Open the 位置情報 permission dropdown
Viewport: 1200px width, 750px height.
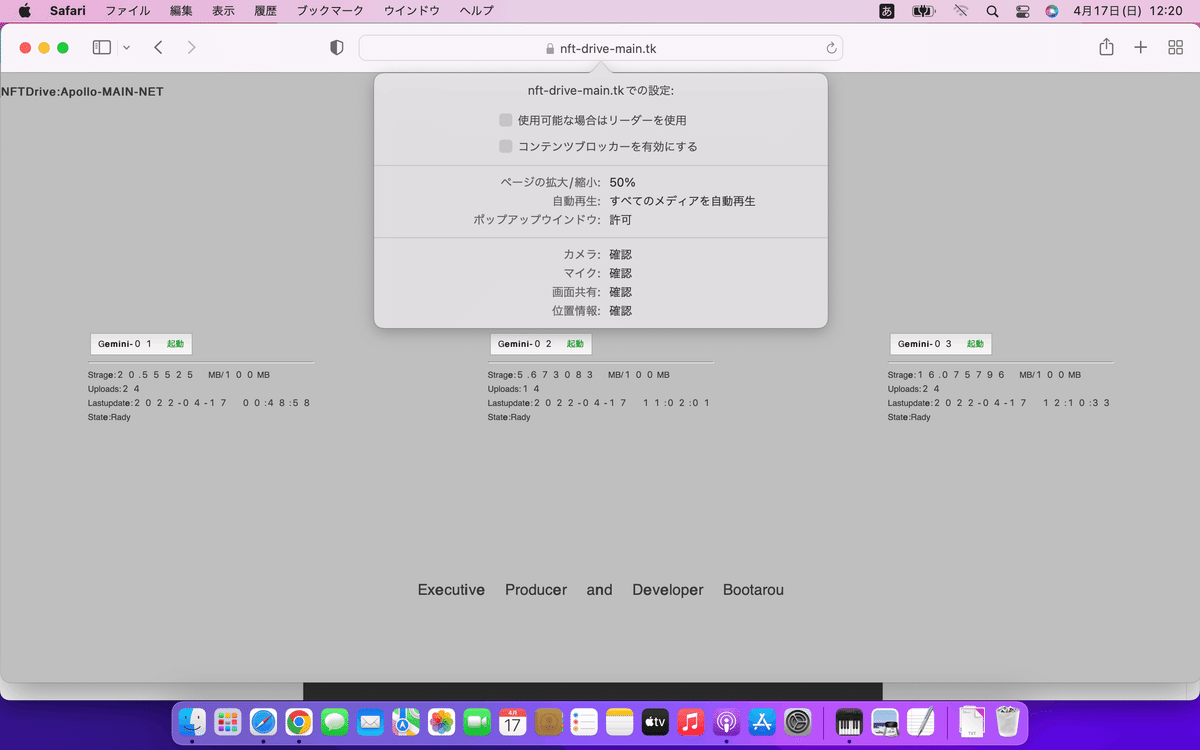(621, 311)
